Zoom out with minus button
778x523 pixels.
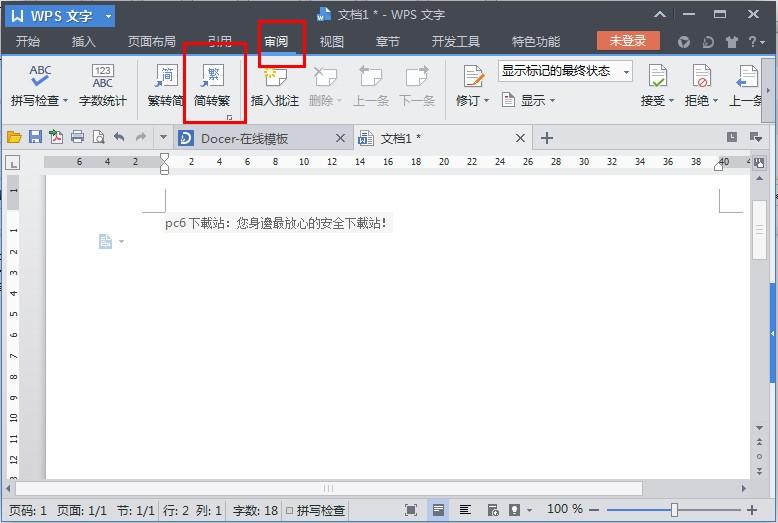pyautogui.click(x=594, y=510)
